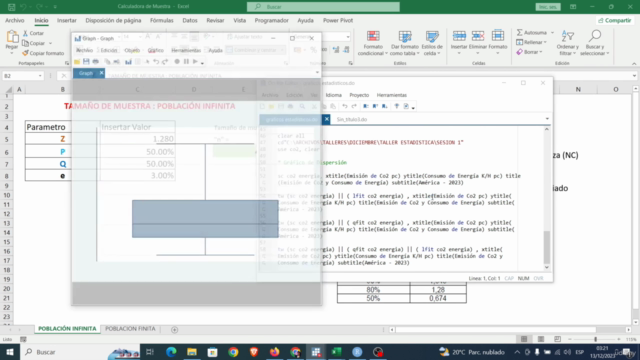Click the print icon in Graph window toolbar
This screenshot has width=640, height=360.
coord(96,62)
